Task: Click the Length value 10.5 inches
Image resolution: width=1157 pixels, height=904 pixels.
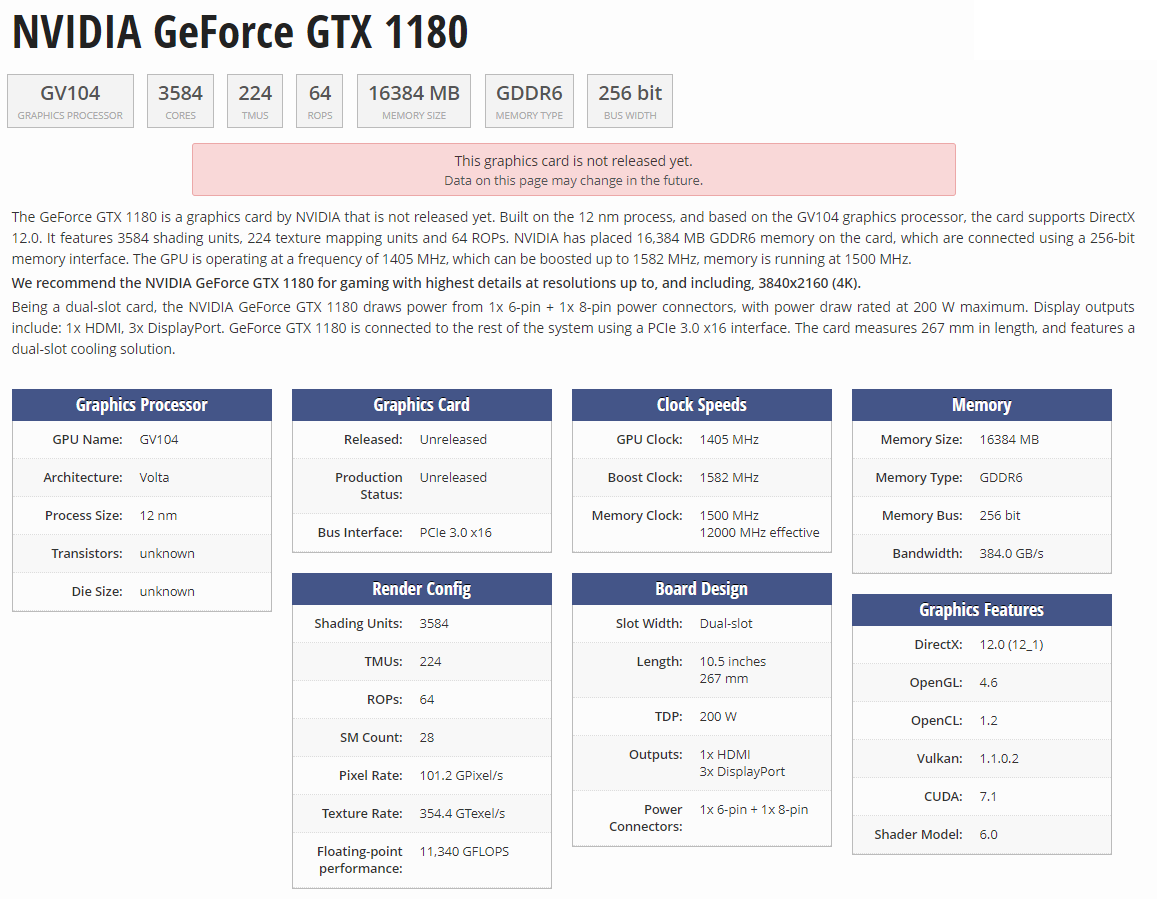Action: [733, 662]
